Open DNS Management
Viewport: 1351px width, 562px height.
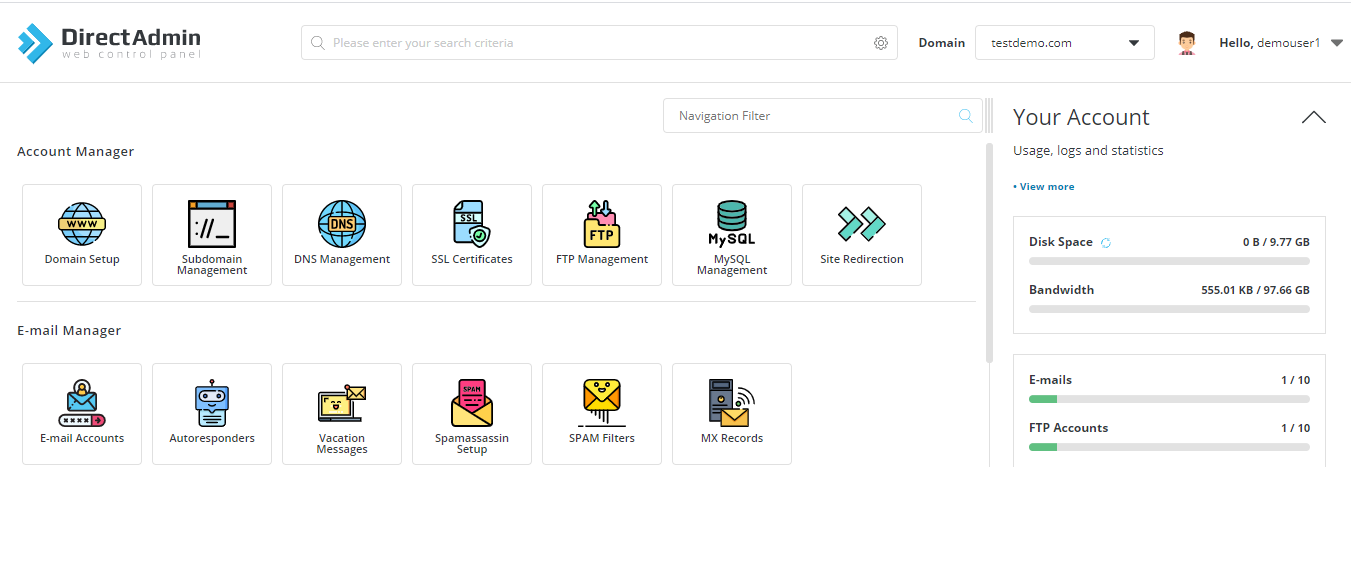pyautogui.click(x=342, y=235)
